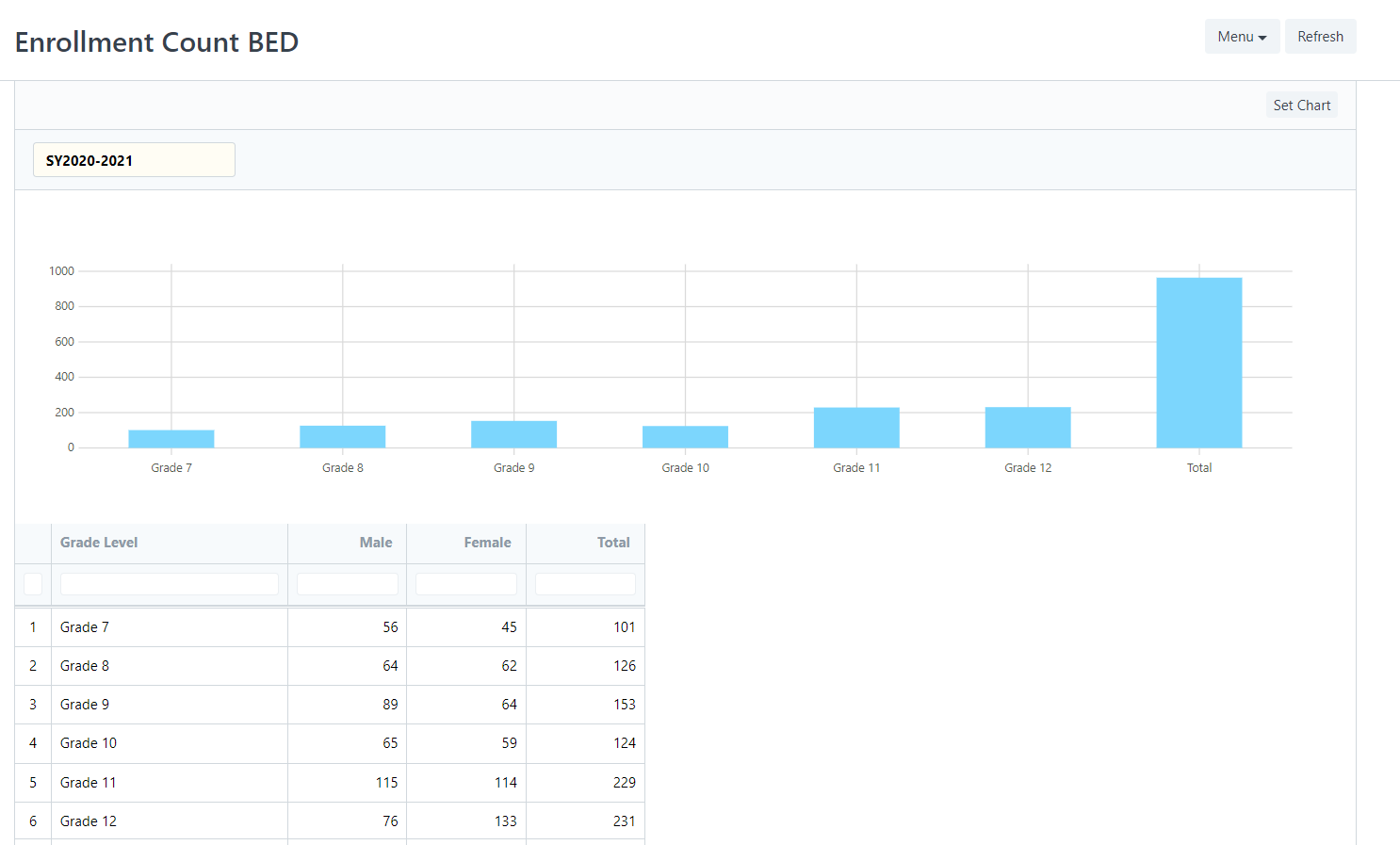Click the Grade 11 bar in the chart

click(x=856, y=426)
